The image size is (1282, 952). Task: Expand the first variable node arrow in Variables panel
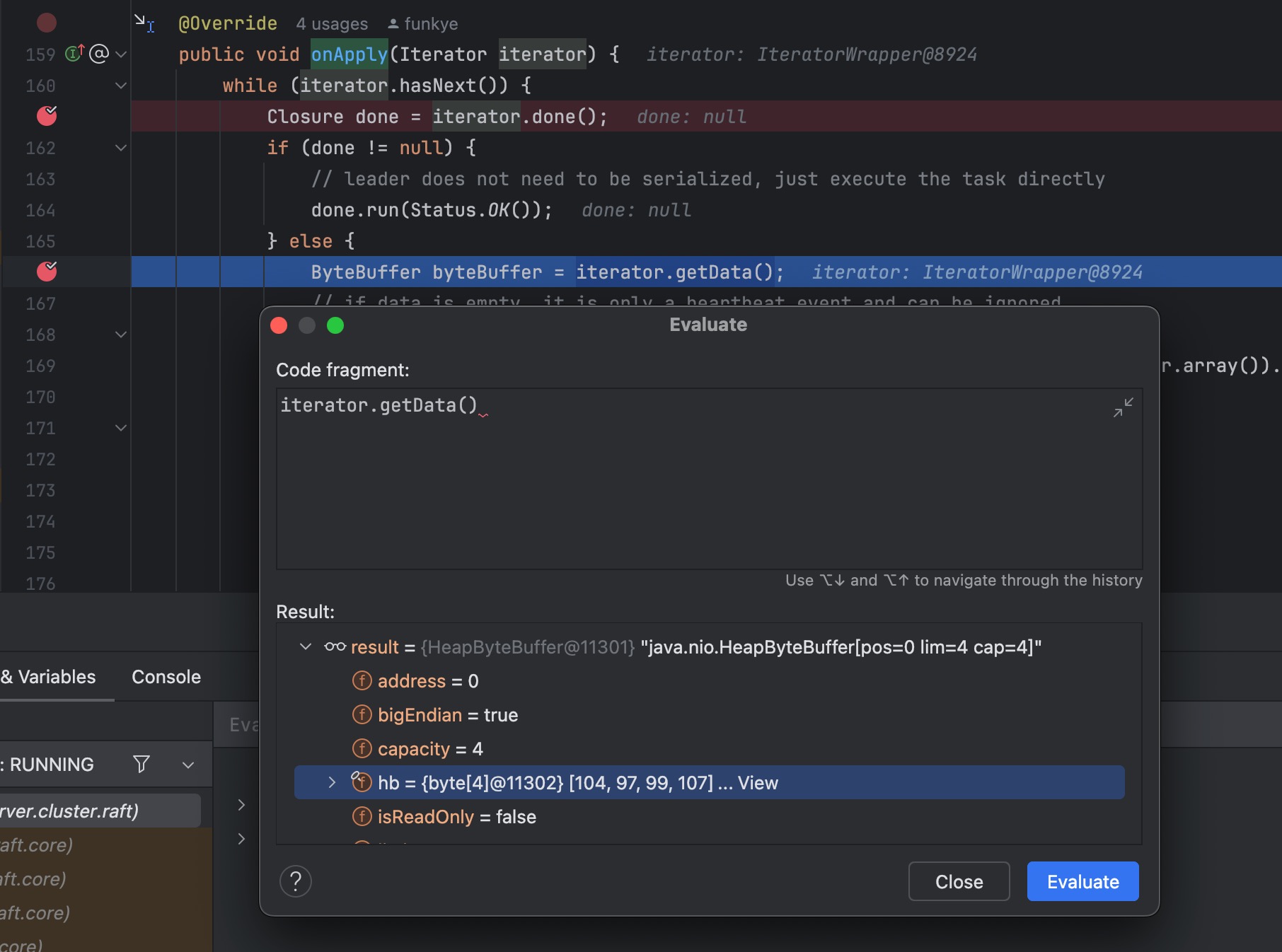click(x=241, y=805)
